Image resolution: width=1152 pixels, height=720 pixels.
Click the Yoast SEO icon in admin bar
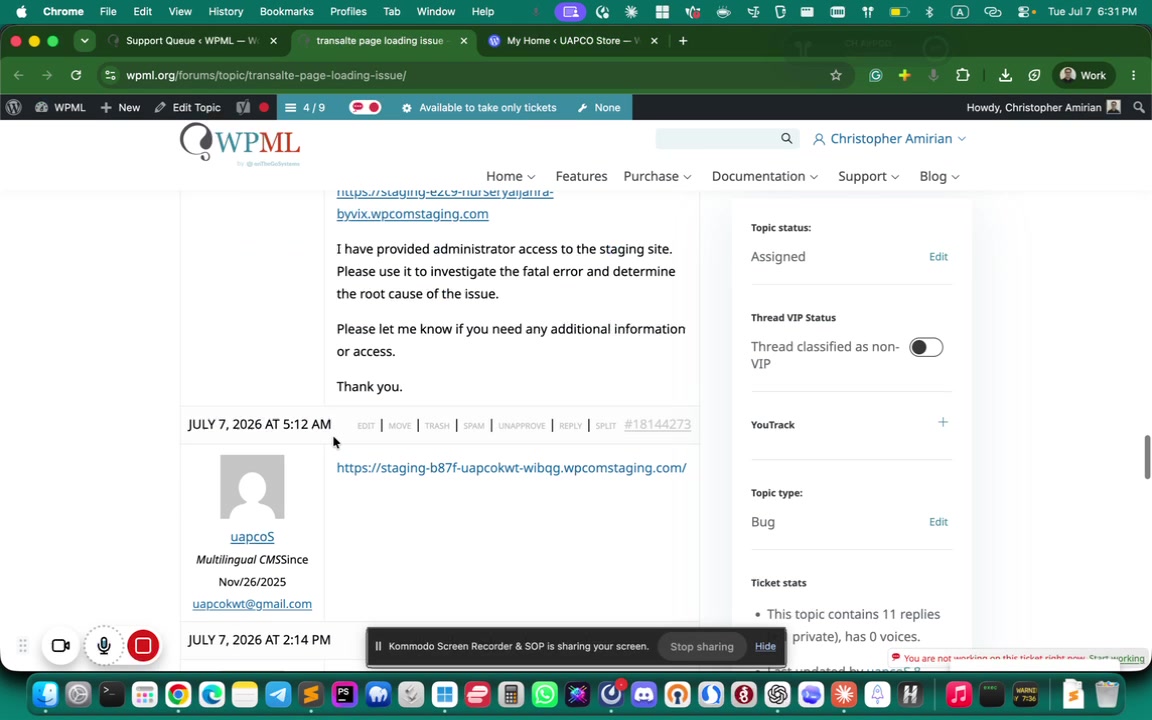pyautogui.click(x=242, y=107)
